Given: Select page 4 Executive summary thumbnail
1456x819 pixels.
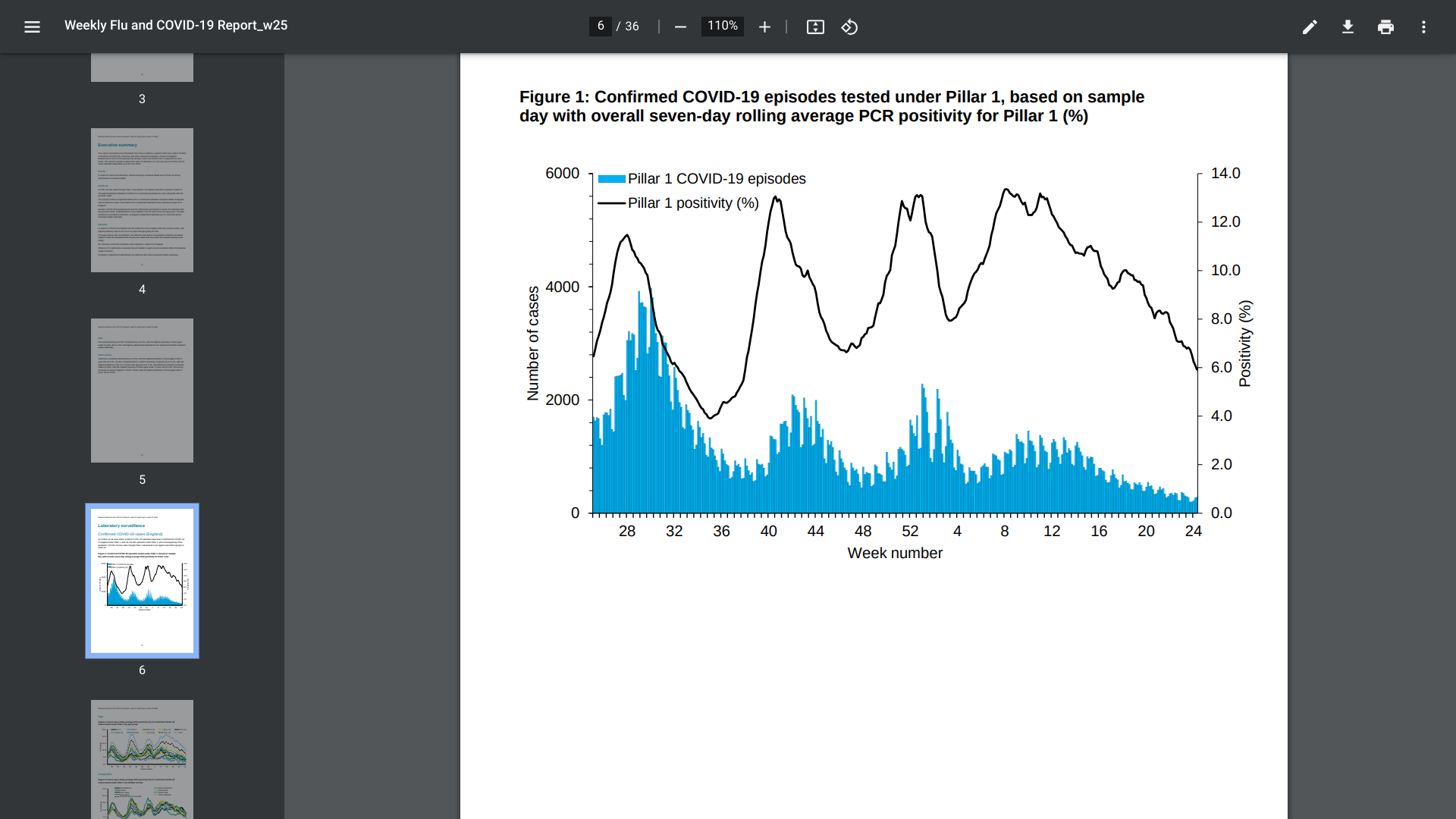Looking at the screenshot, I should pos(142,200).
